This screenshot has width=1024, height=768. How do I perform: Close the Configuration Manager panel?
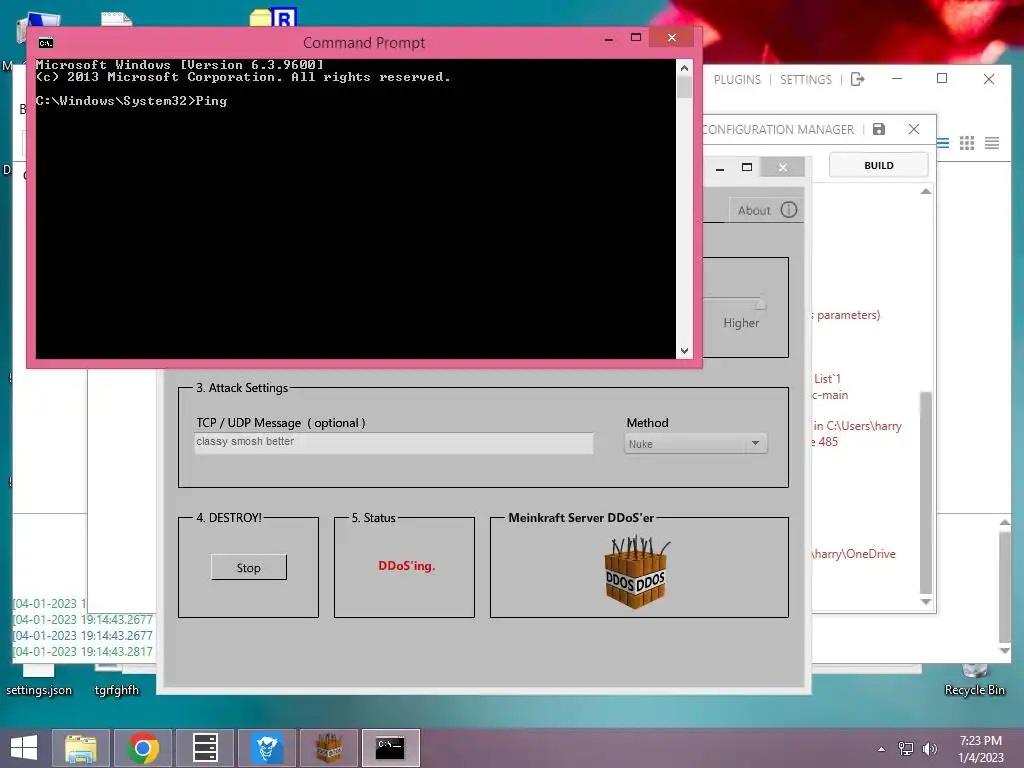click(914, 129)
